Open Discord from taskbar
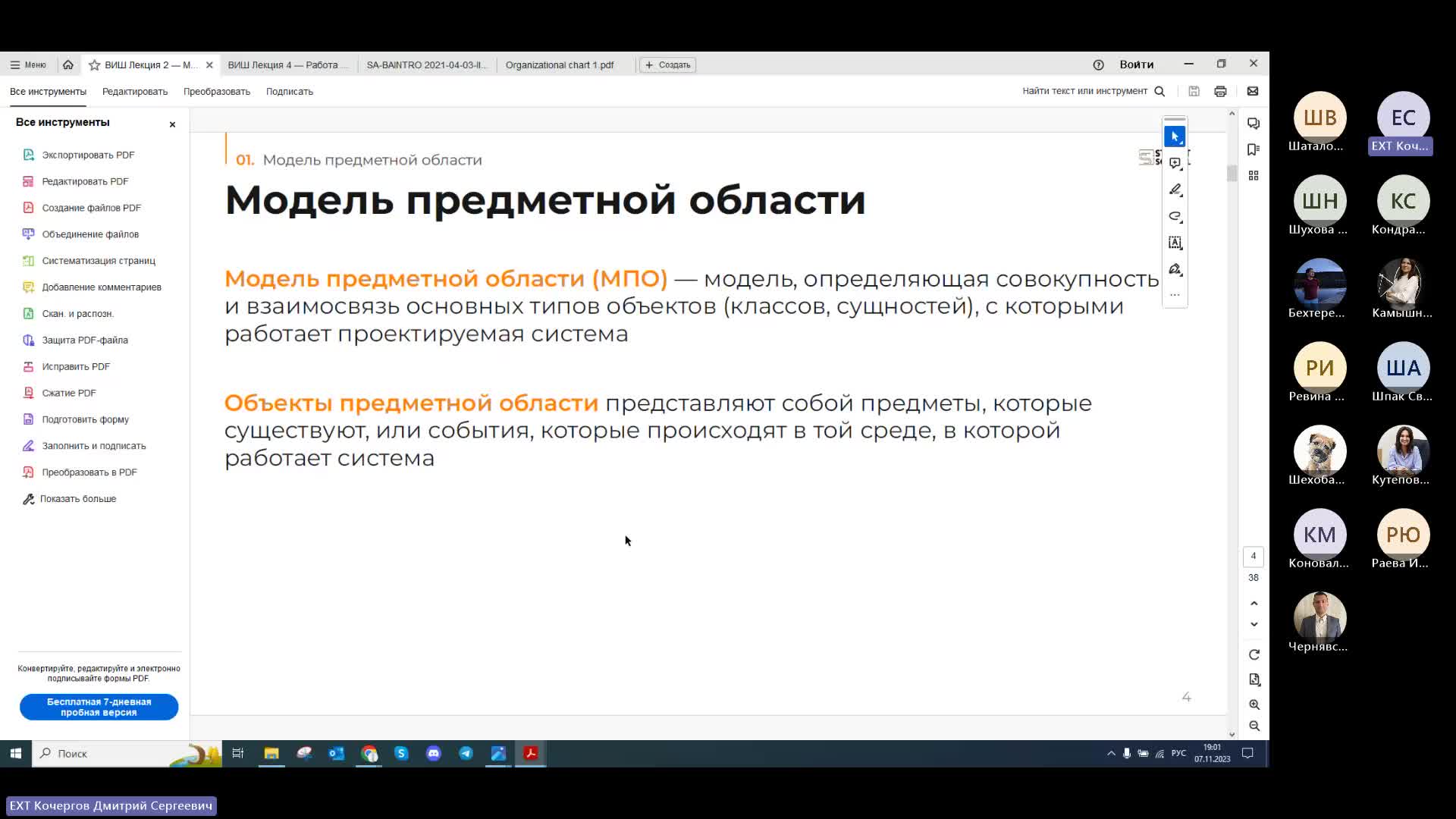Viewport: 1456px width, 819px height. click(434, 754)
